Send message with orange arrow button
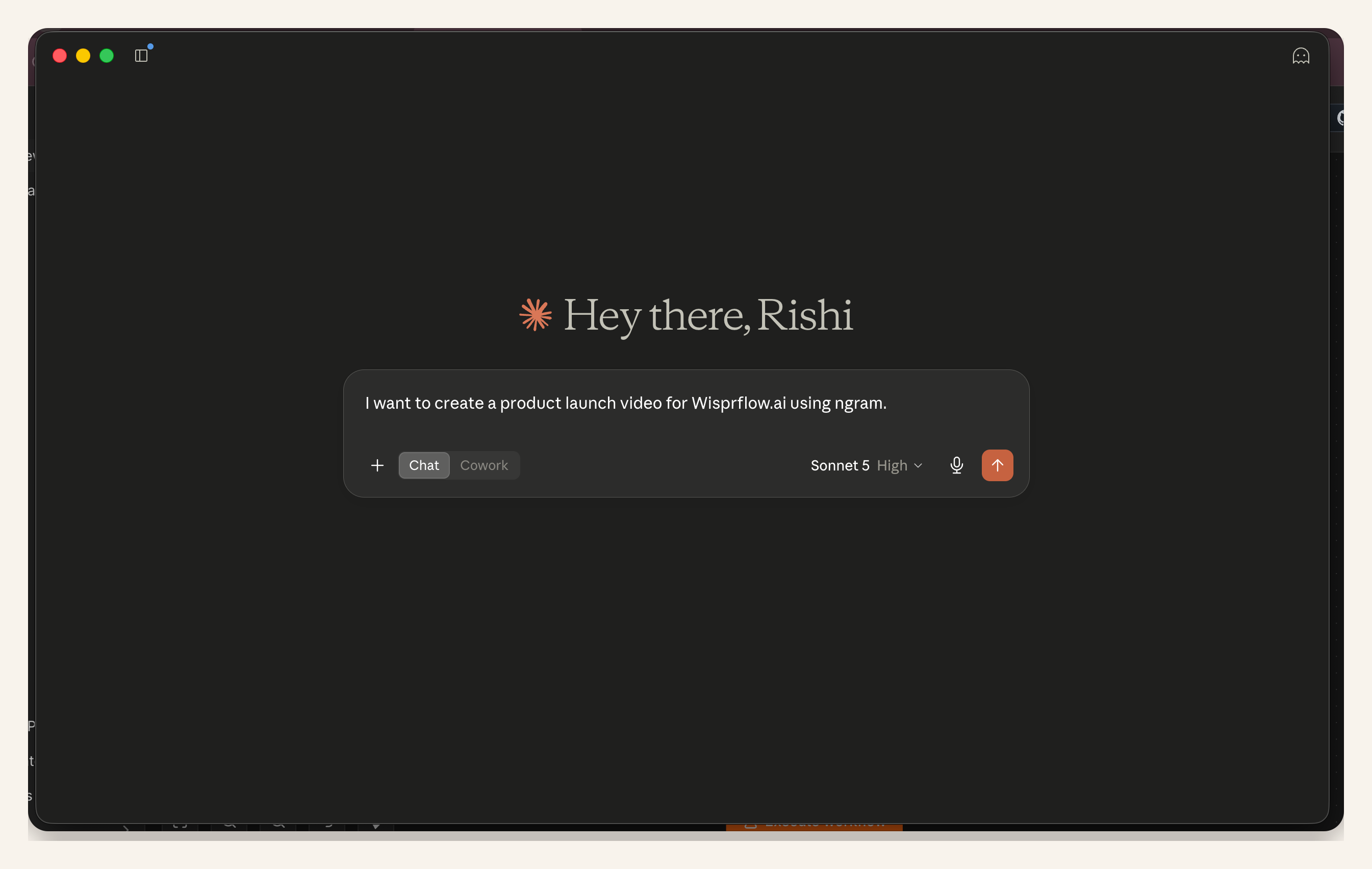1372x869 pixels. coord(997,465)
